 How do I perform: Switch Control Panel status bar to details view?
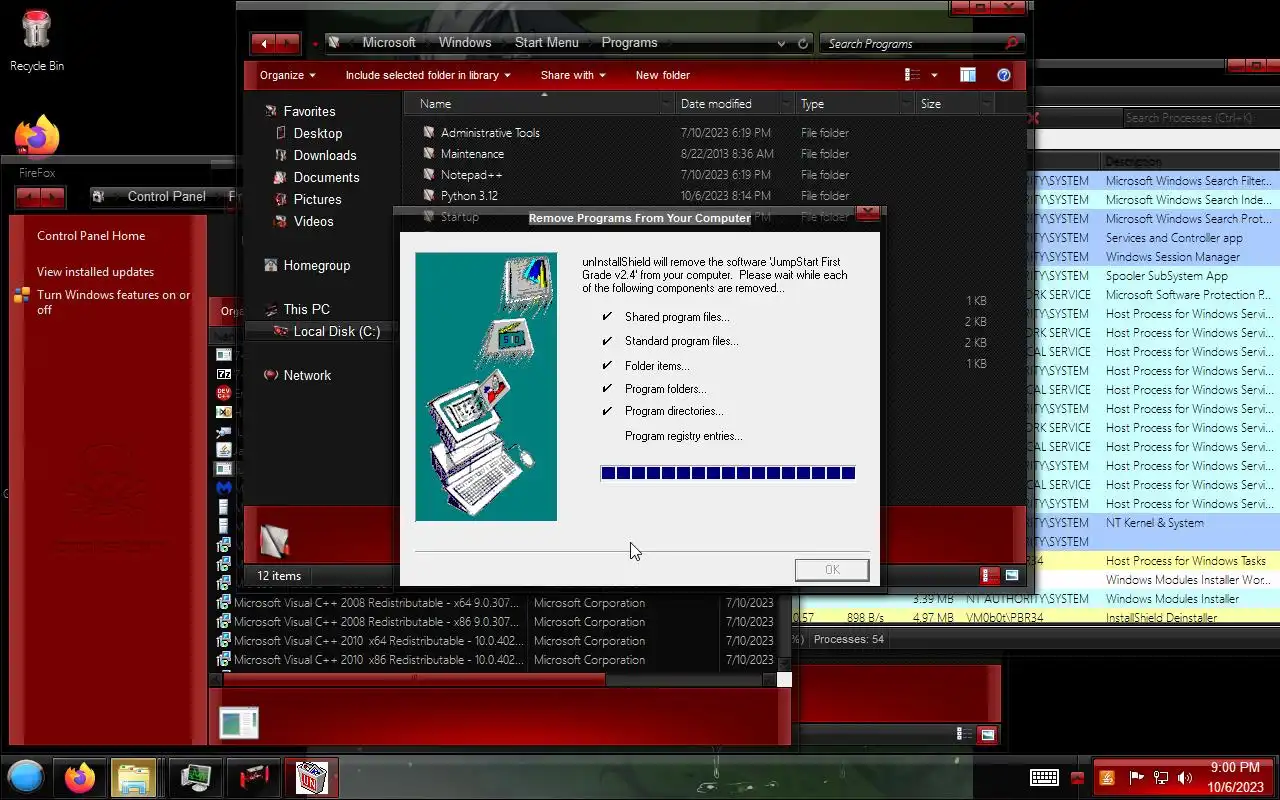tap(964, 735)
